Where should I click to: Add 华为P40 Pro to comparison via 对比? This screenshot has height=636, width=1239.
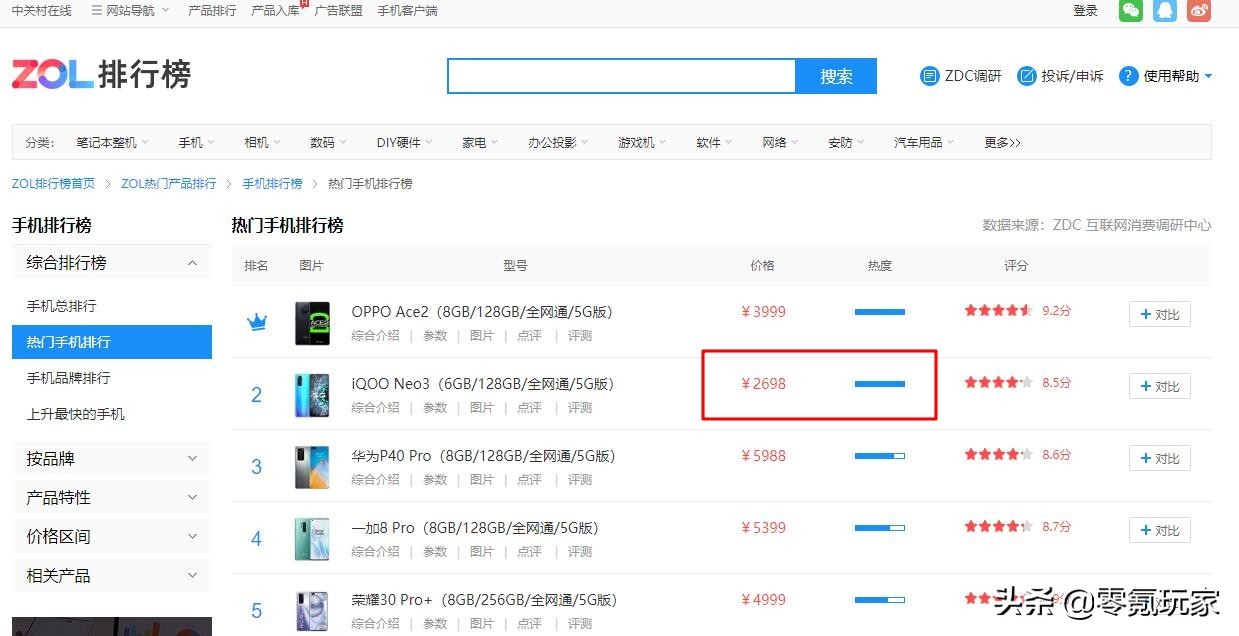tap(1159, 457)
